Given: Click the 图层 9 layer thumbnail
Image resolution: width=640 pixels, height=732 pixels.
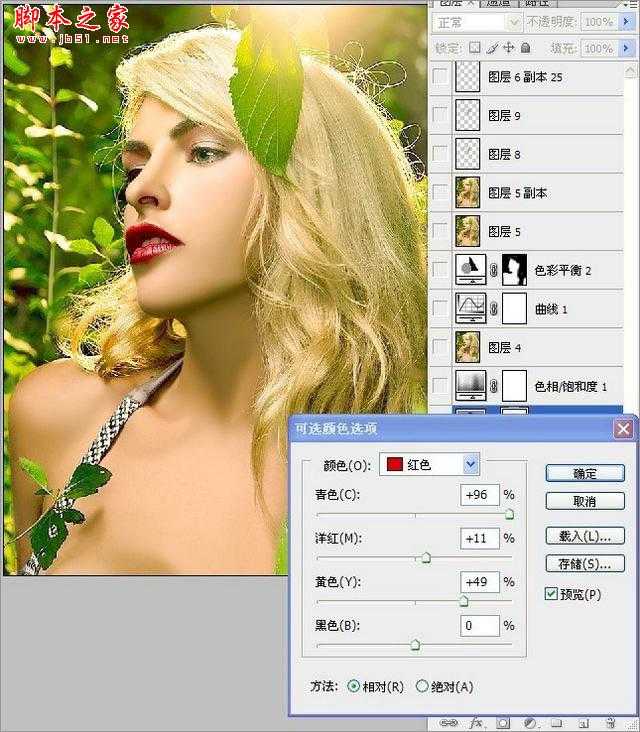Looking at the screenshot, I should (x=467, y=114).
